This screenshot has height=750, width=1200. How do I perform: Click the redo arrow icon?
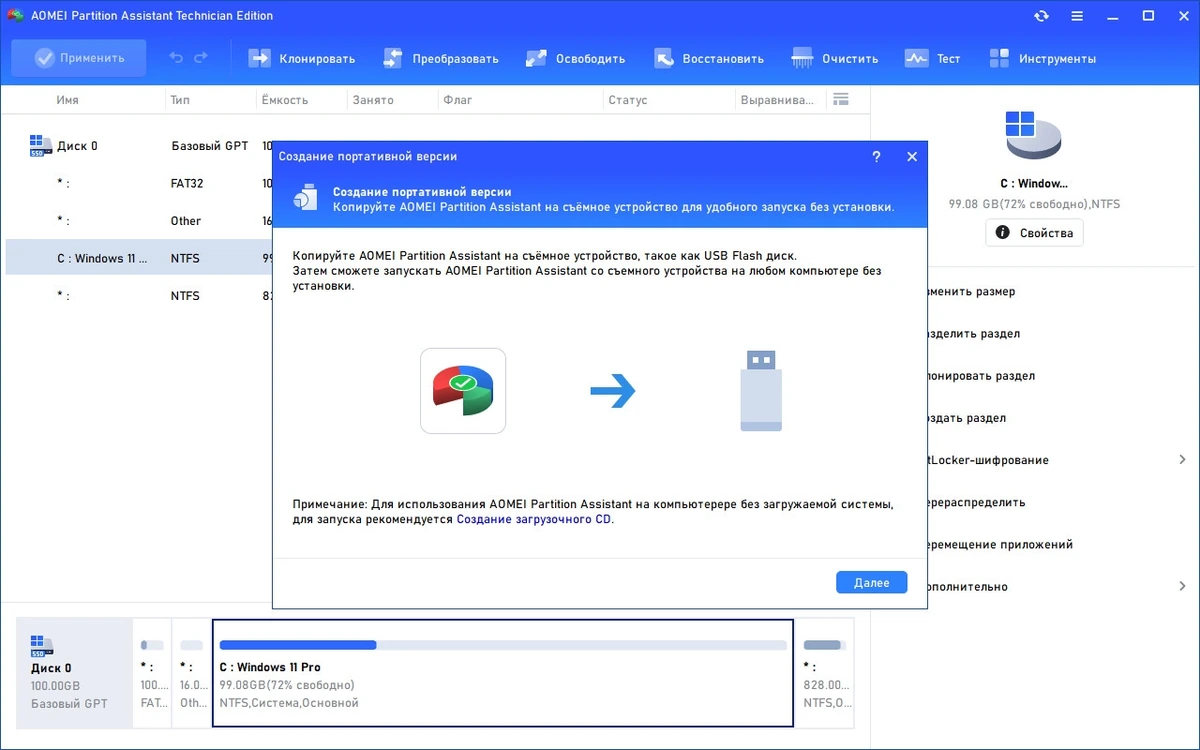pyautogui.click(x=201, y=58)
